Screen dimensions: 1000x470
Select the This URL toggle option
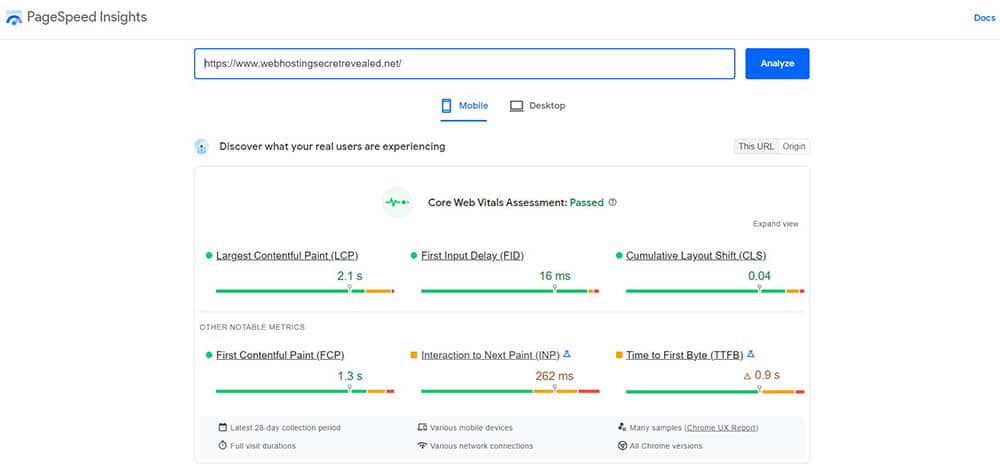pos(756,146)
